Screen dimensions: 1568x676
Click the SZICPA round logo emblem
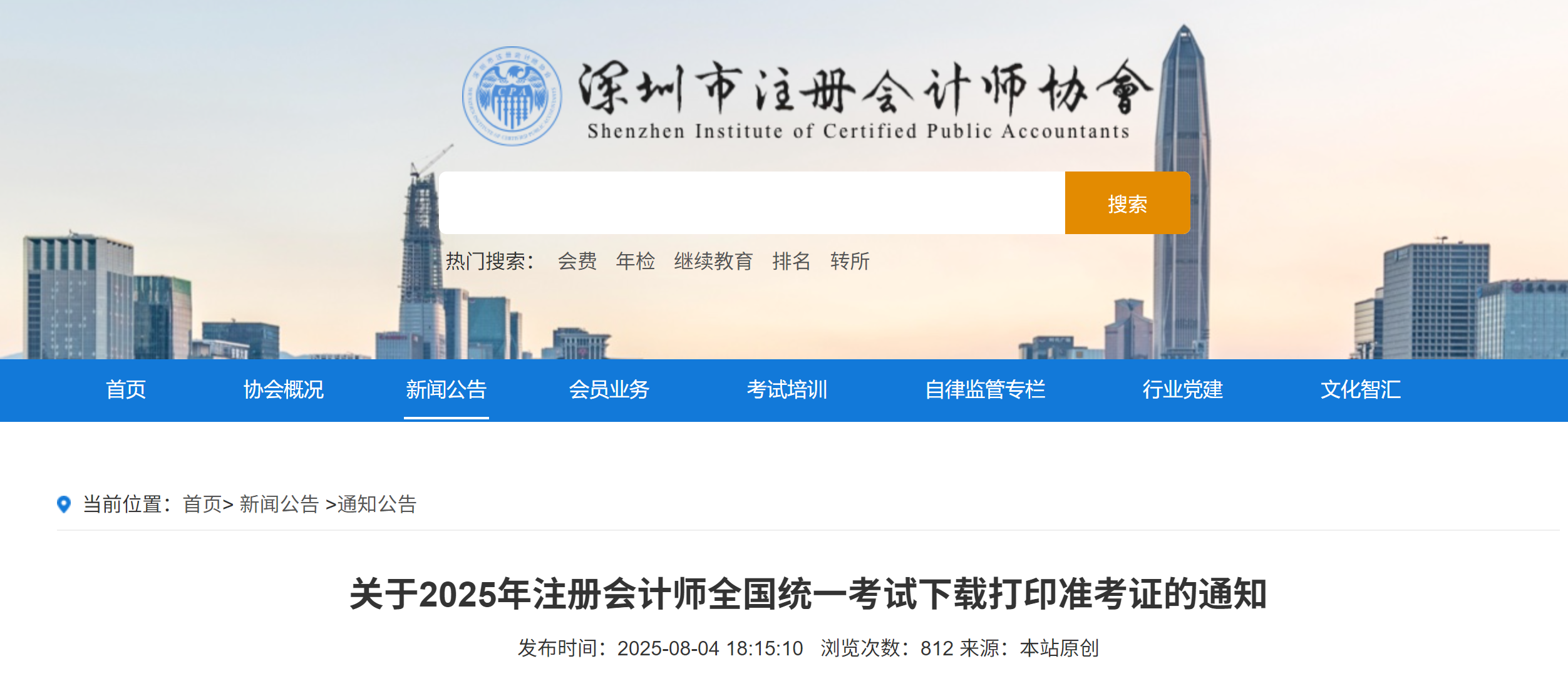[x=512, y=96]
